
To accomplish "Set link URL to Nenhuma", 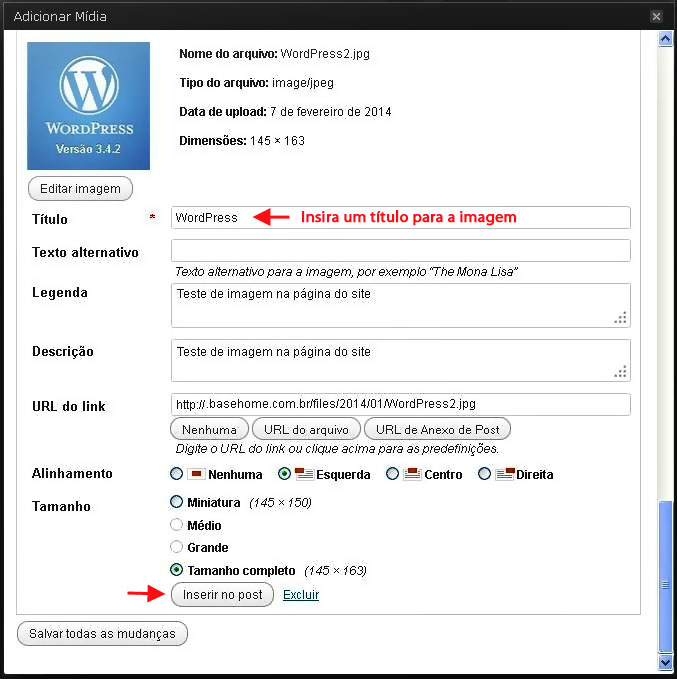I will point(209,429).
